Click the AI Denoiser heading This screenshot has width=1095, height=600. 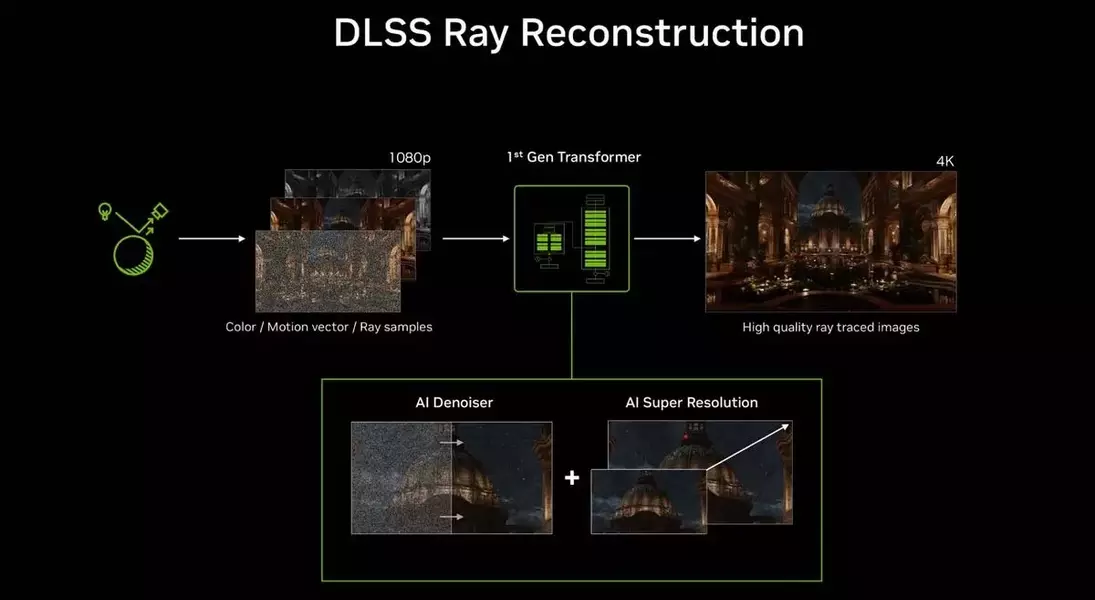pos(454,402)
